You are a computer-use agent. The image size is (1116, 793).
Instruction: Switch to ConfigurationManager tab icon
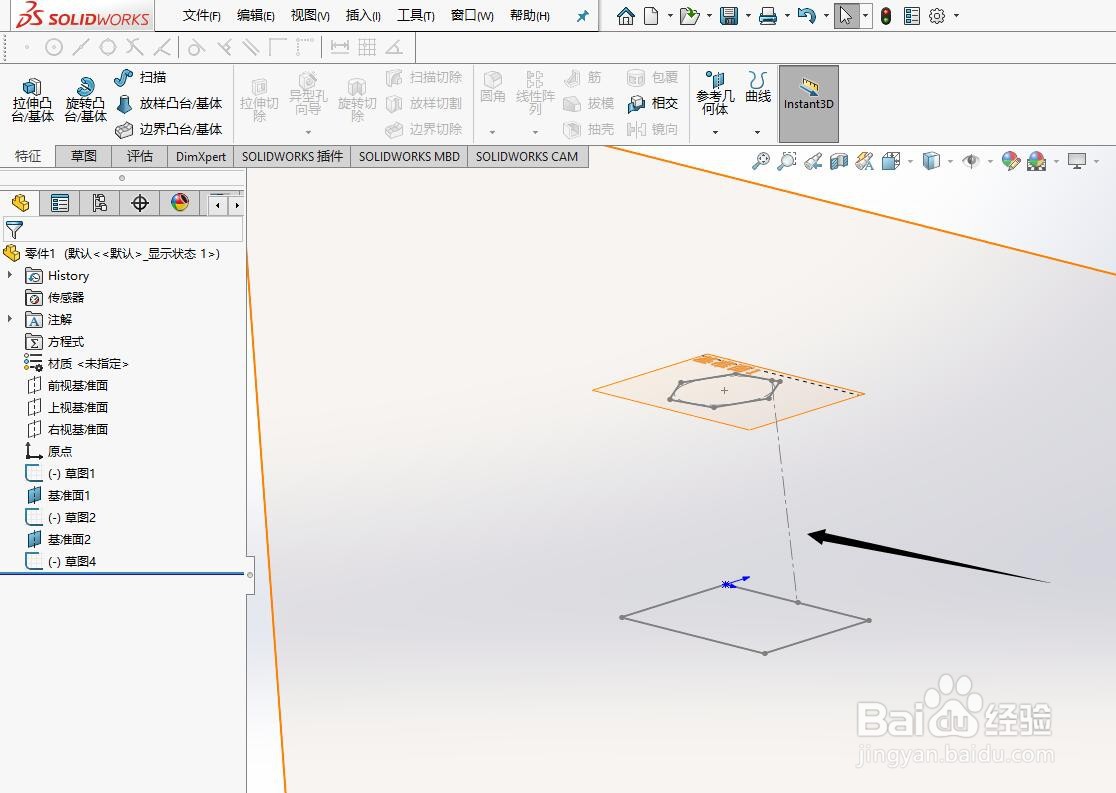(x=100, y=204)
